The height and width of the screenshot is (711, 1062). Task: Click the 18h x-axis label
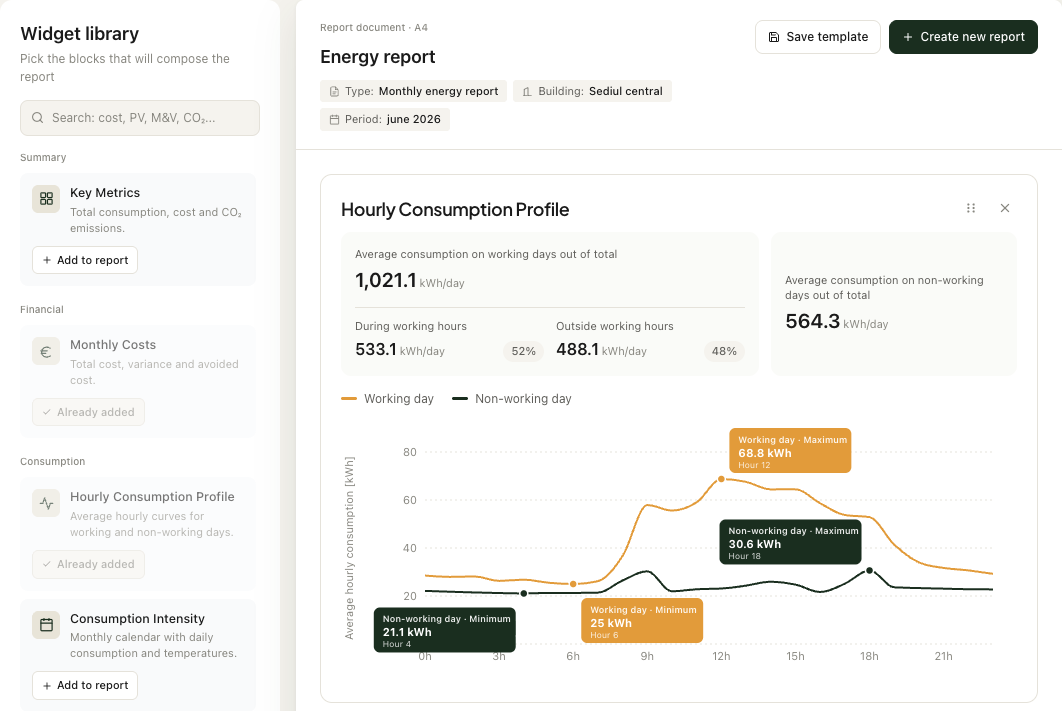tap(869, 656)
